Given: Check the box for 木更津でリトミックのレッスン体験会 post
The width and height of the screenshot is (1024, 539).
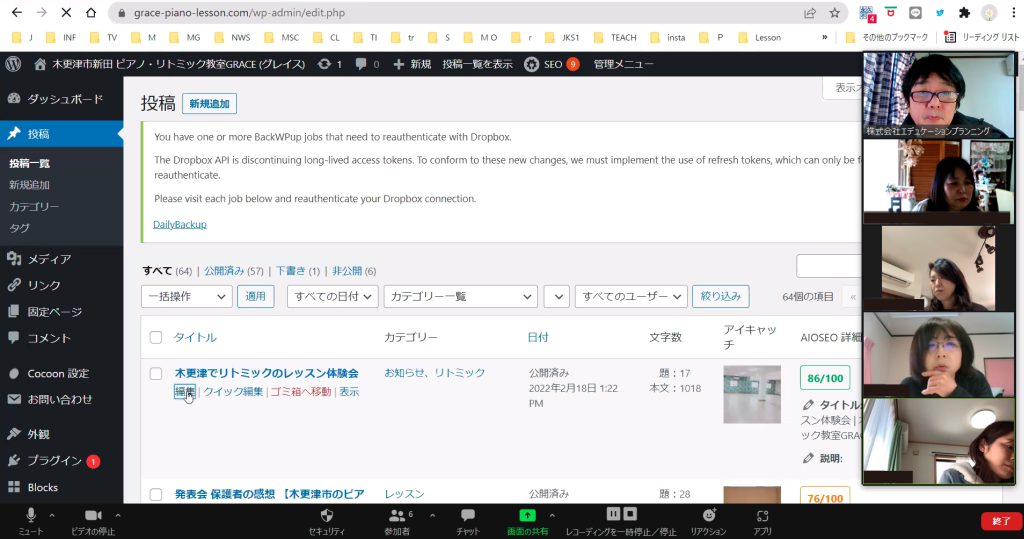Looking at the screenshot, I should (156, 374).
